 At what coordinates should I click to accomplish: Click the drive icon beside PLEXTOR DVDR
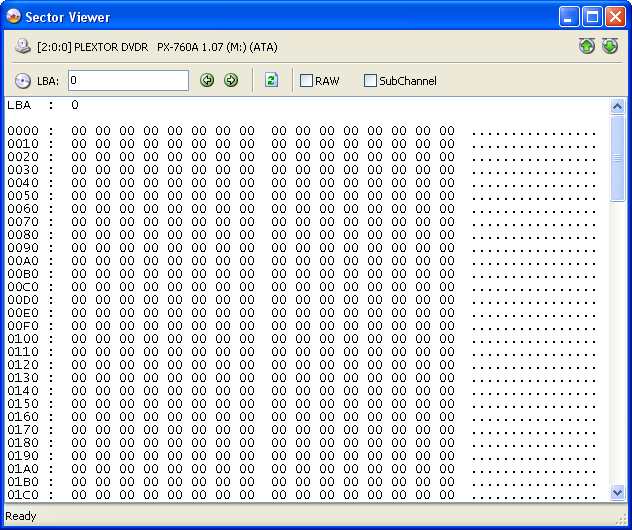click(x=23, y=46)
